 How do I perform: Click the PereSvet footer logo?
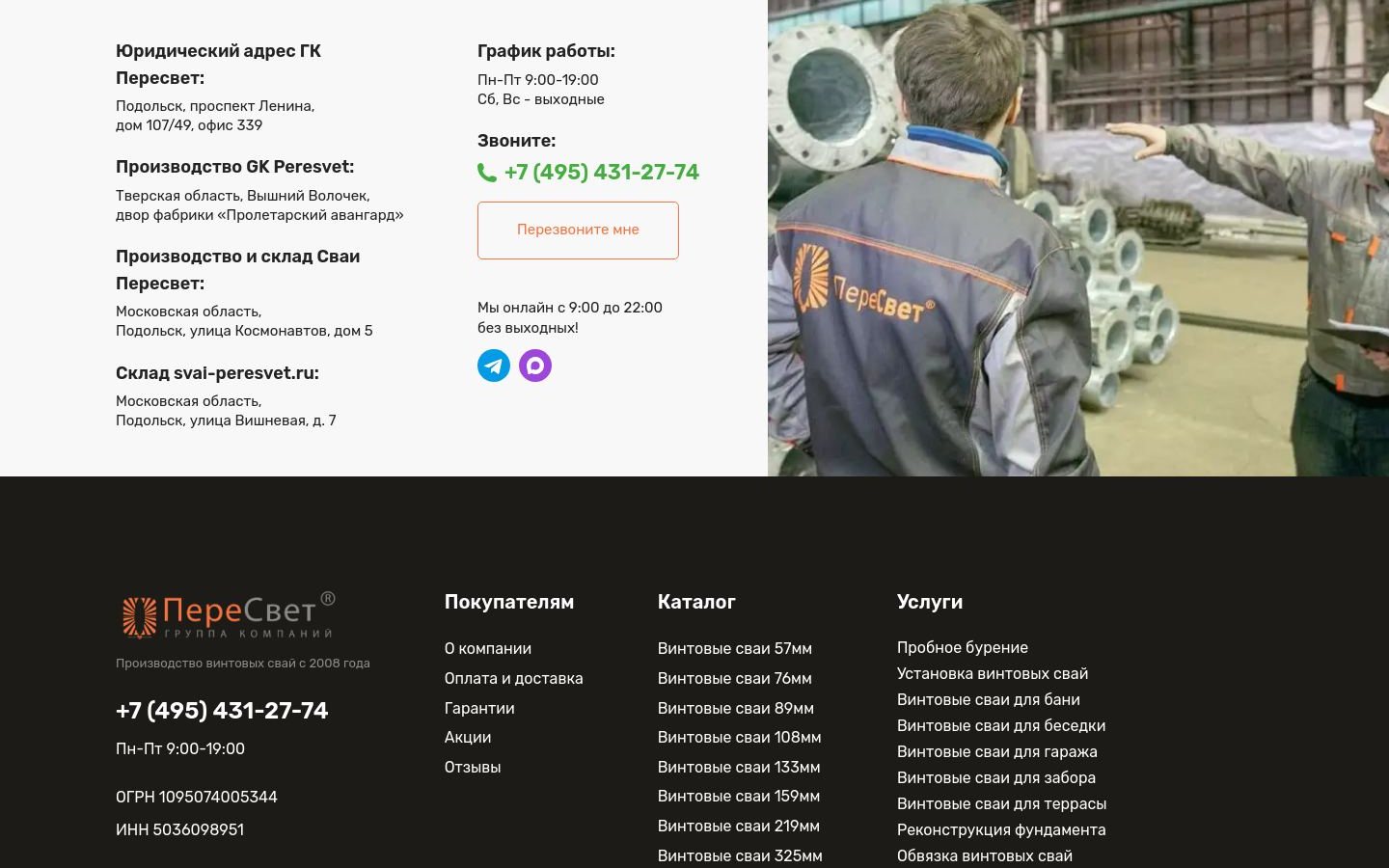(228, 615)
